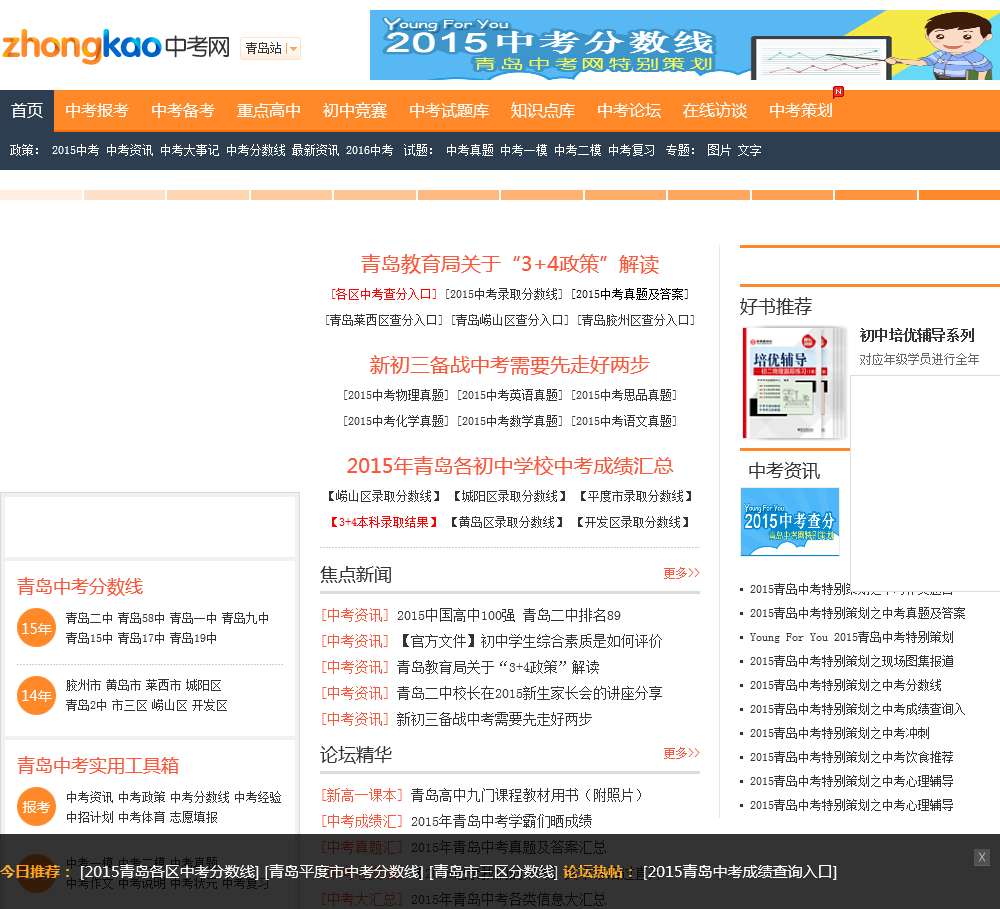The width and height of the screenshot is (1000, 909).
Task: Open news 官方文件 初中学生综合素质是如何评价
Action: (x=529, y=641)
